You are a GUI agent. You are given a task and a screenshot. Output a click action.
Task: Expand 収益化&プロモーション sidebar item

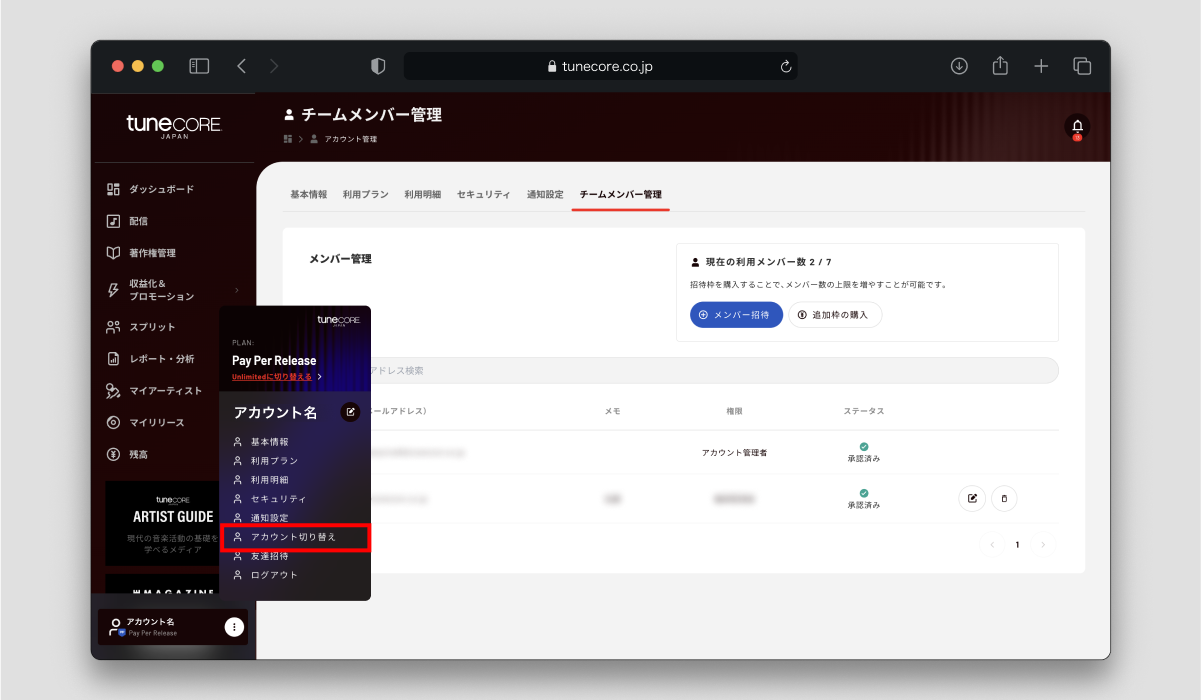pos(173,290)
